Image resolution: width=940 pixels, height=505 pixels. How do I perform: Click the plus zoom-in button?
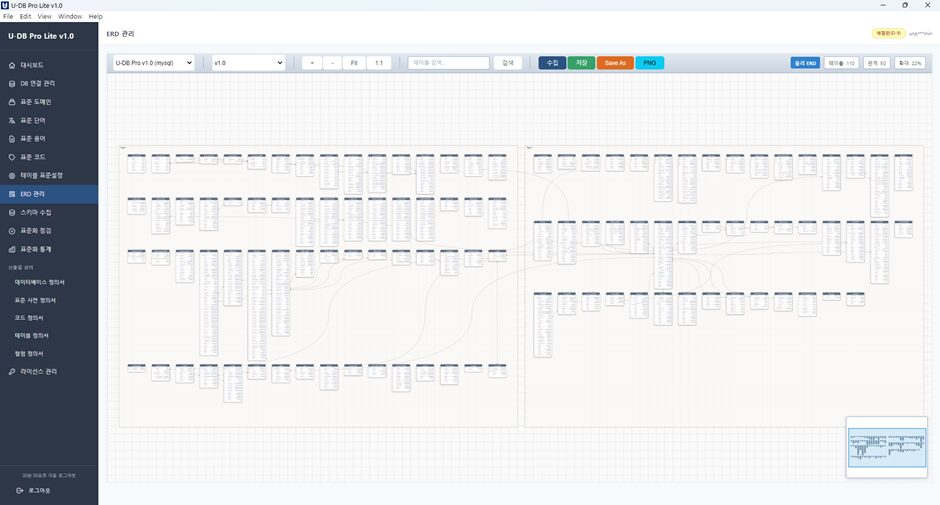tap(312, 63)
